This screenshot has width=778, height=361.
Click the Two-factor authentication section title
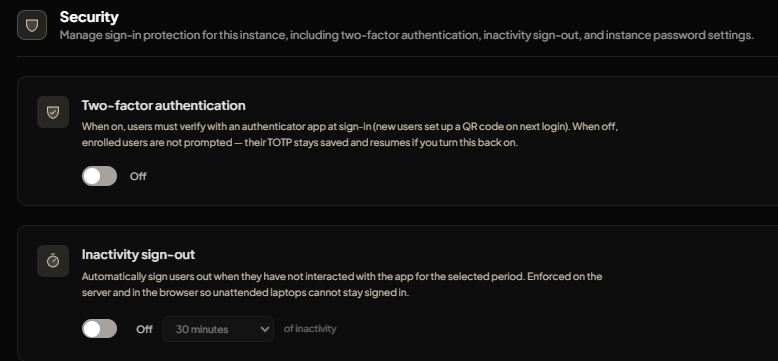[x=164, y=106]
